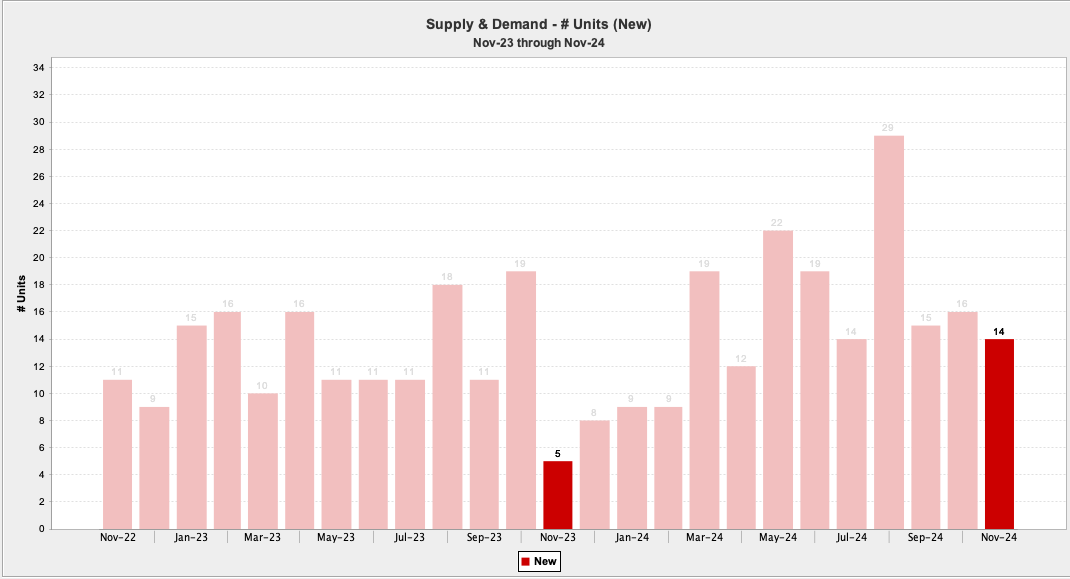The width and height of the screenshot is (1070, 579).
Task: Click the tallest bar labeled 29
Action: [889, 332]
